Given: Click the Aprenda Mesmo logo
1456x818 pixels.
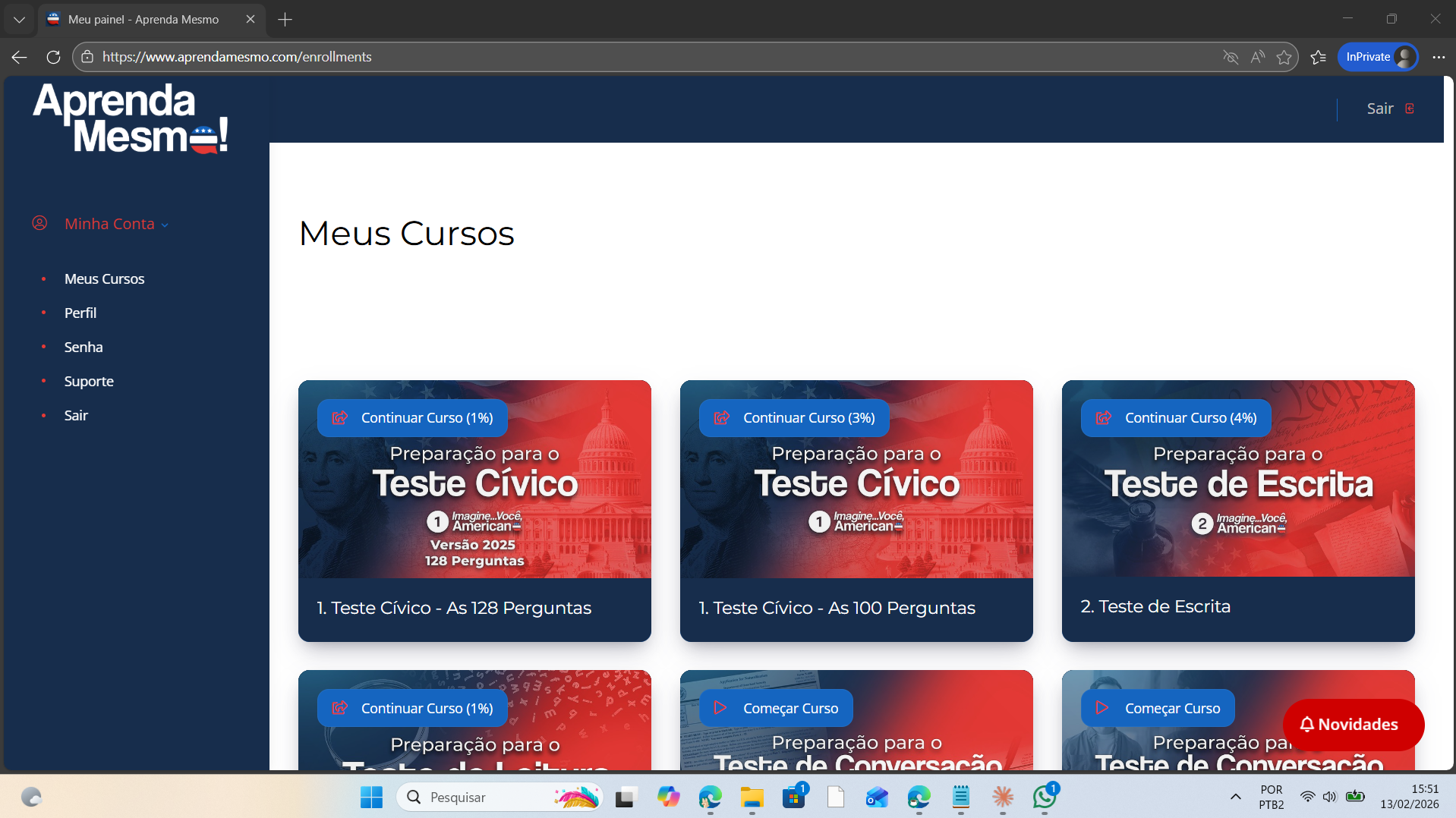Looking at the screenshot, I should pyautogui.click(x=131, y=118).
